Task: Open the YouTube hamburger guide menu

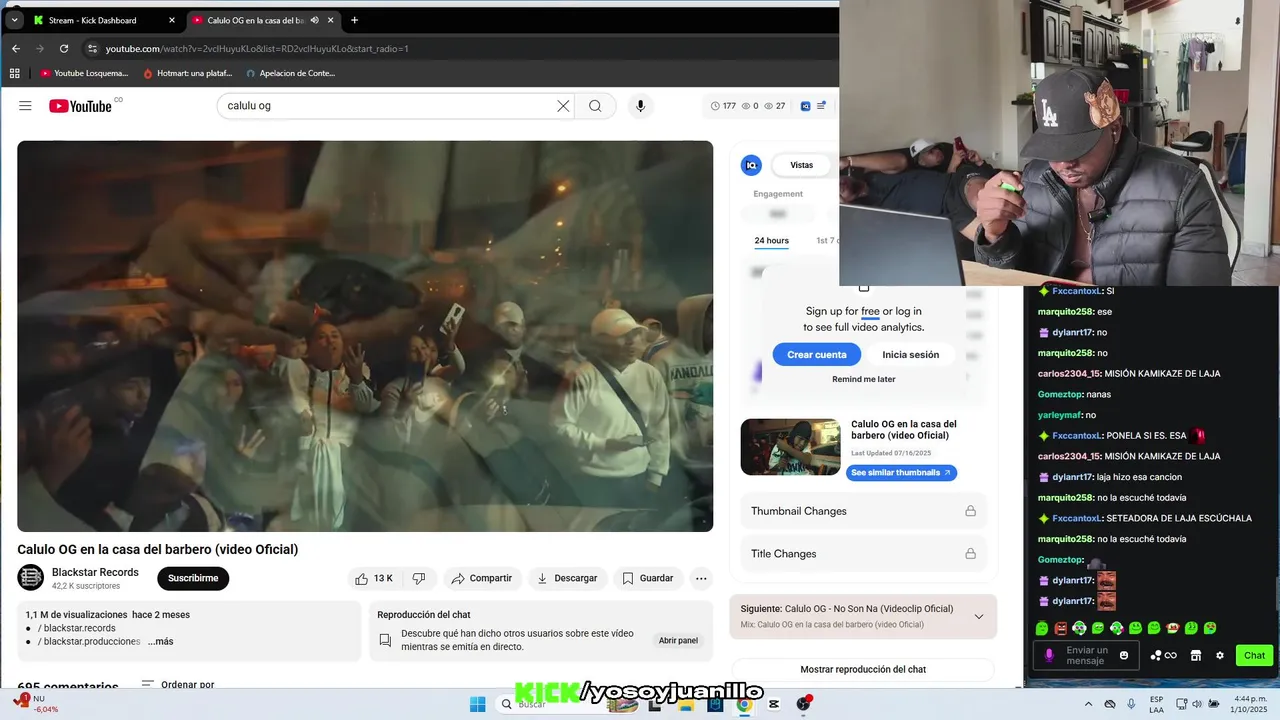Action: (x=25, y=106)
